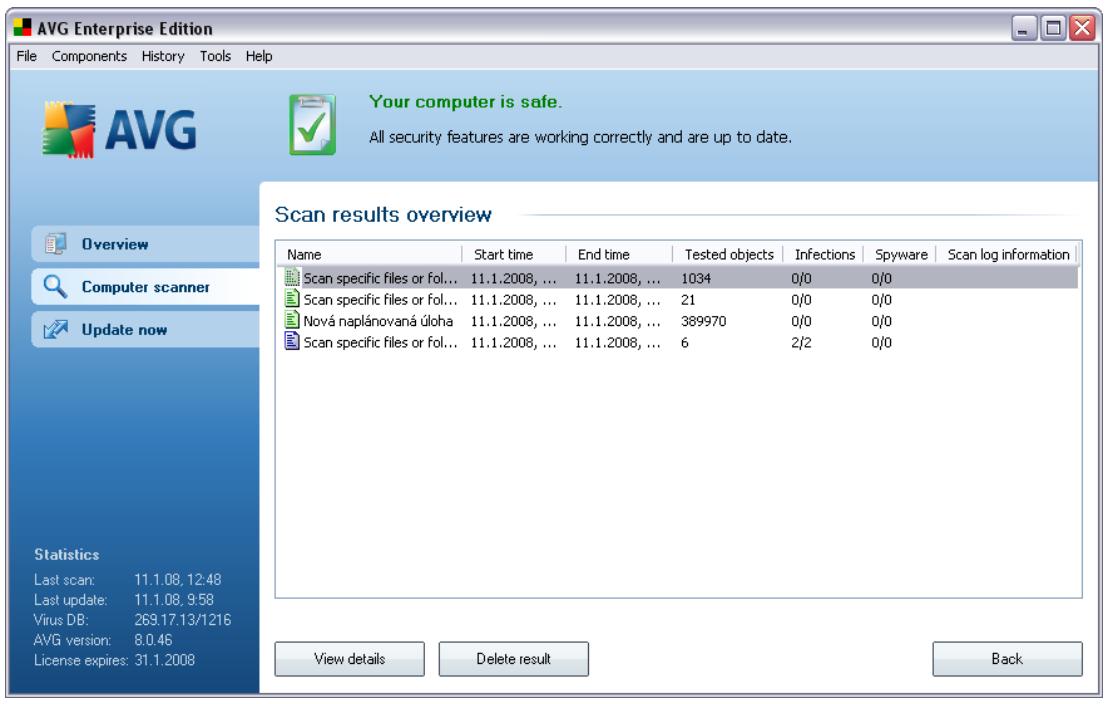
Task: Sort by the Infections column header
Action: [x=824, y=254]
